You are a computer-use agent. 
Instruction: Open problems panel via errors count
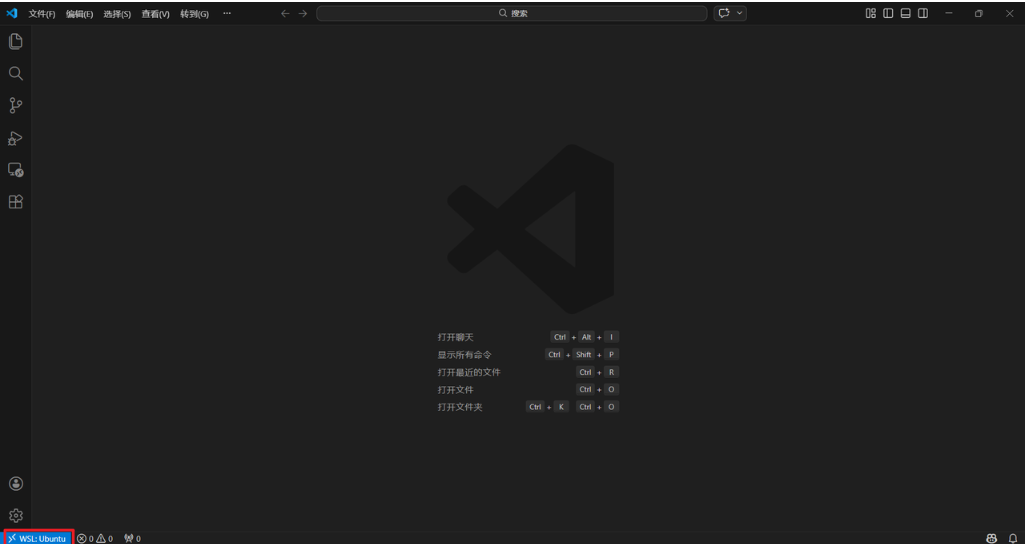[x=86, y=539]
